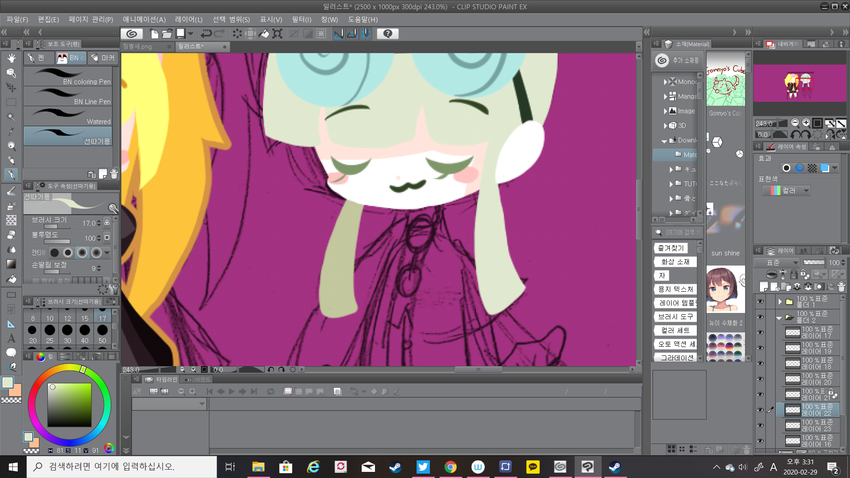Select the rectangular Selection marquee tool
The image size is (850, 478).
point(11,102)
